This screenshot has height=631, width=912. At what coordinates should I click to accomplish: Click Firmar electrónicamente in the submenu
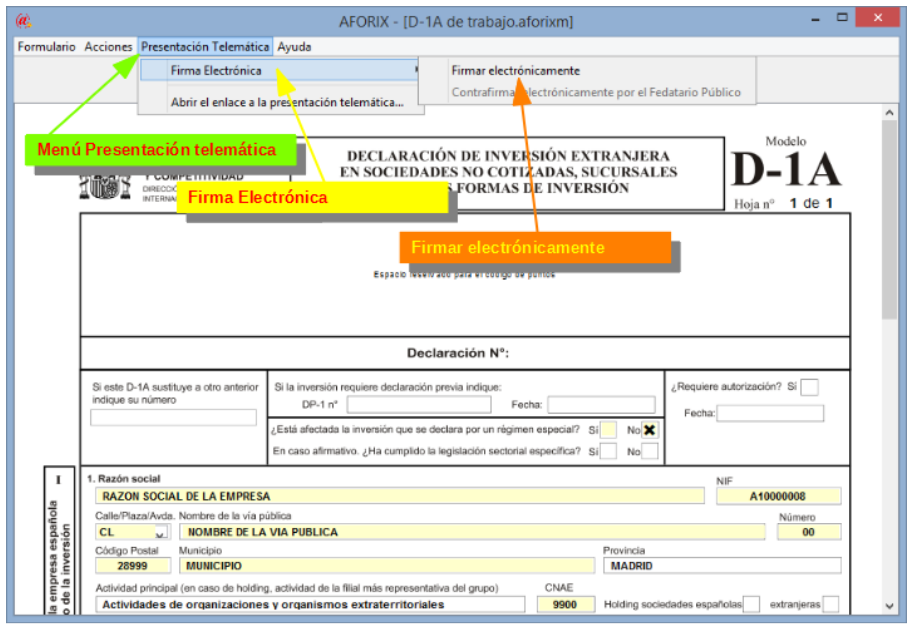tap(516, 71)
